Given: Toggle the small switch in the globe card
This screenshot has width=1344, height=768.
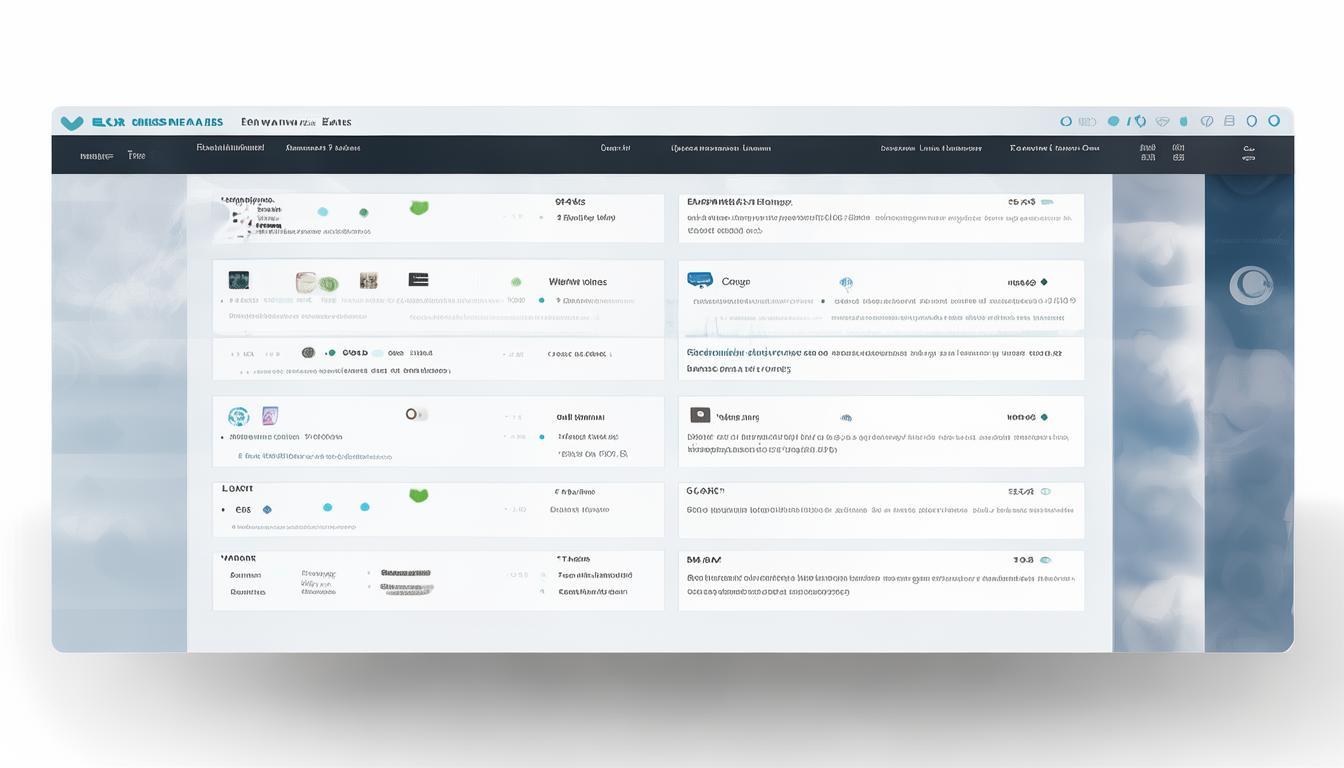Looking at the screenshot, I should point(416,414).
